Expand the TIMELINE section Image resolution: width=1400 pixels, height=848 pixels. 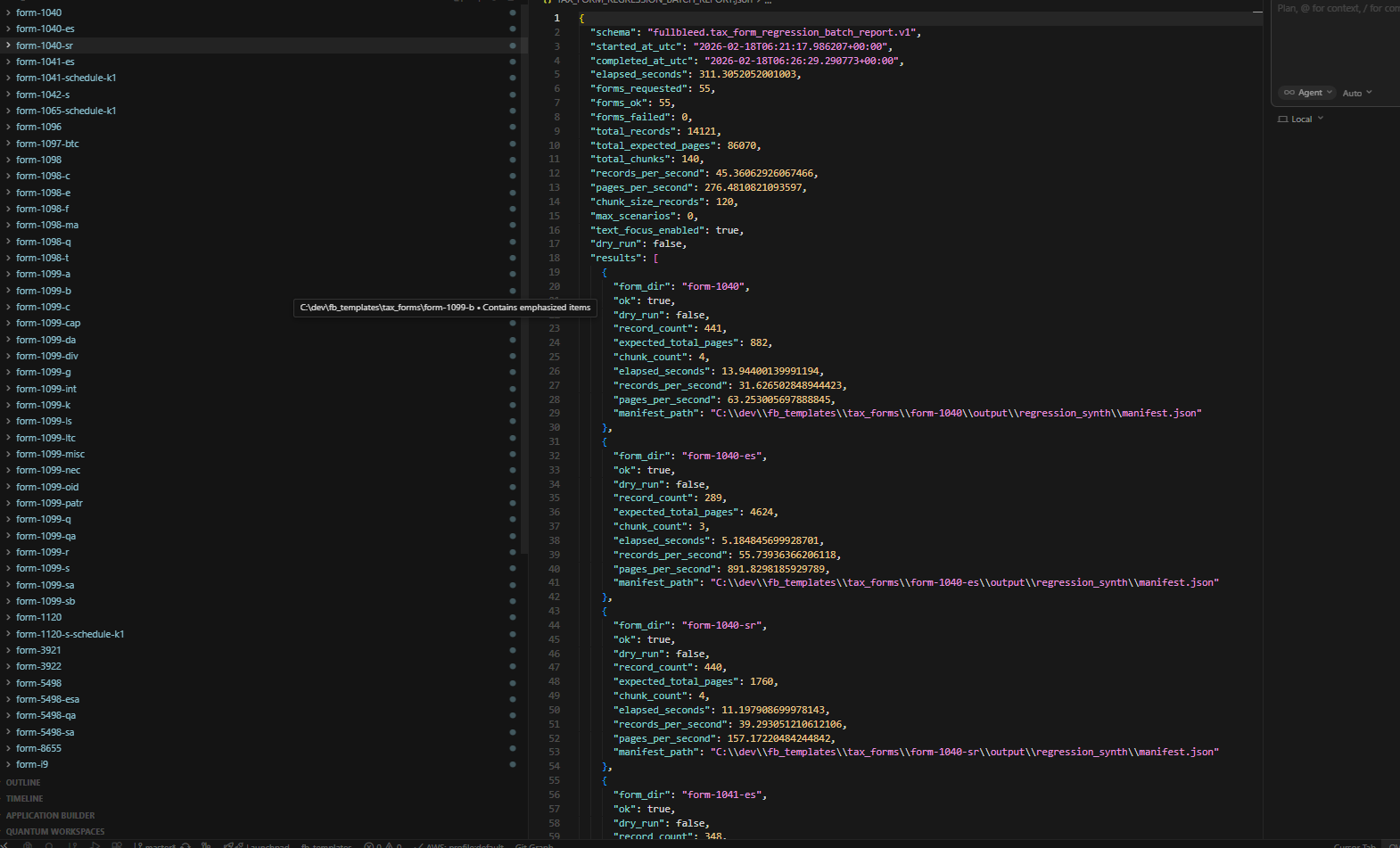pos(24,799)
